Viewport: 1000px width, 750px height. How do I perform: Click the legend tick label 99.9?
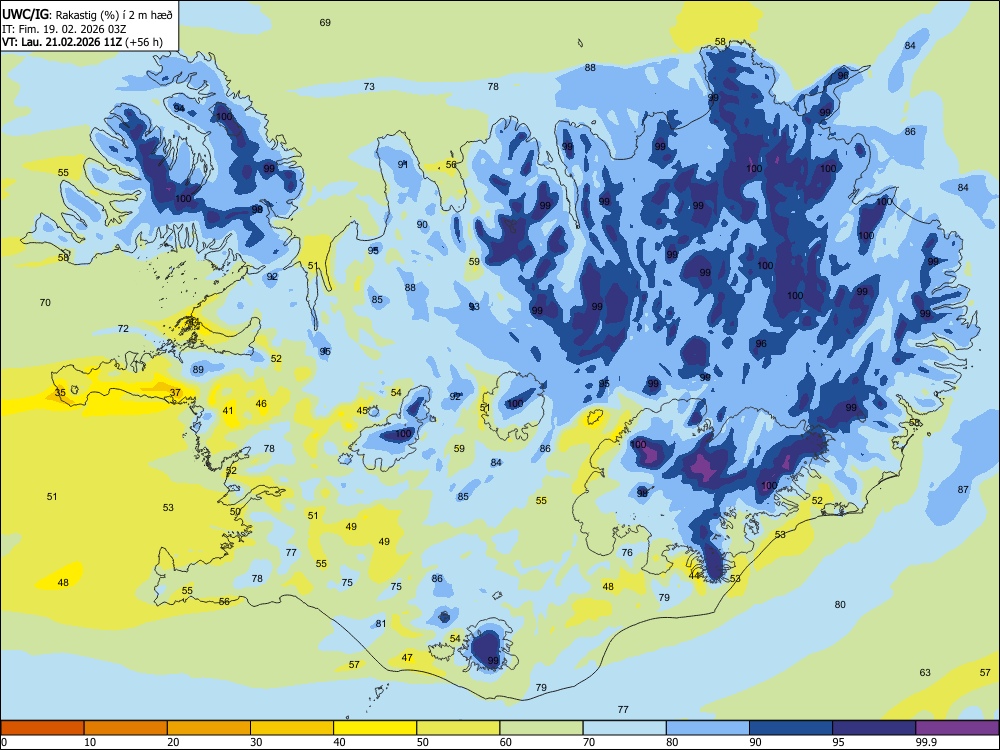(x=926, y=742)
